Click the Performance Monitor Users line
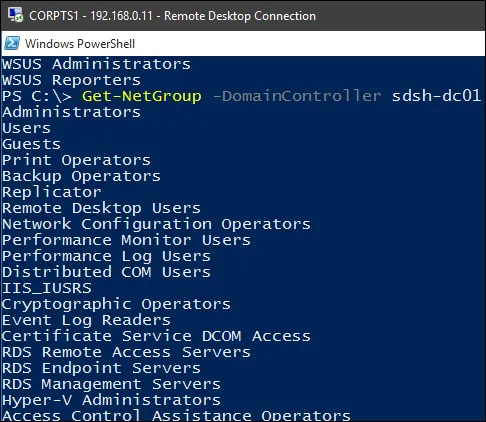Screen dimensions: 486x422 [x=126, y=240]
